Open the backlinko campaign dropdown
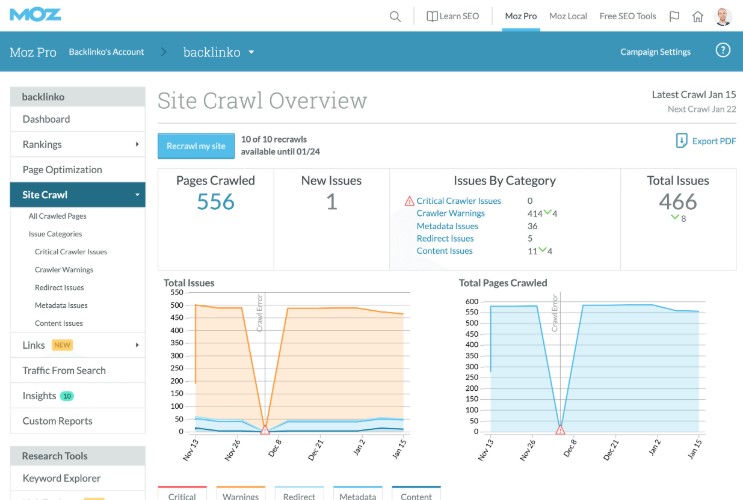743x500 pixels. 251,52
